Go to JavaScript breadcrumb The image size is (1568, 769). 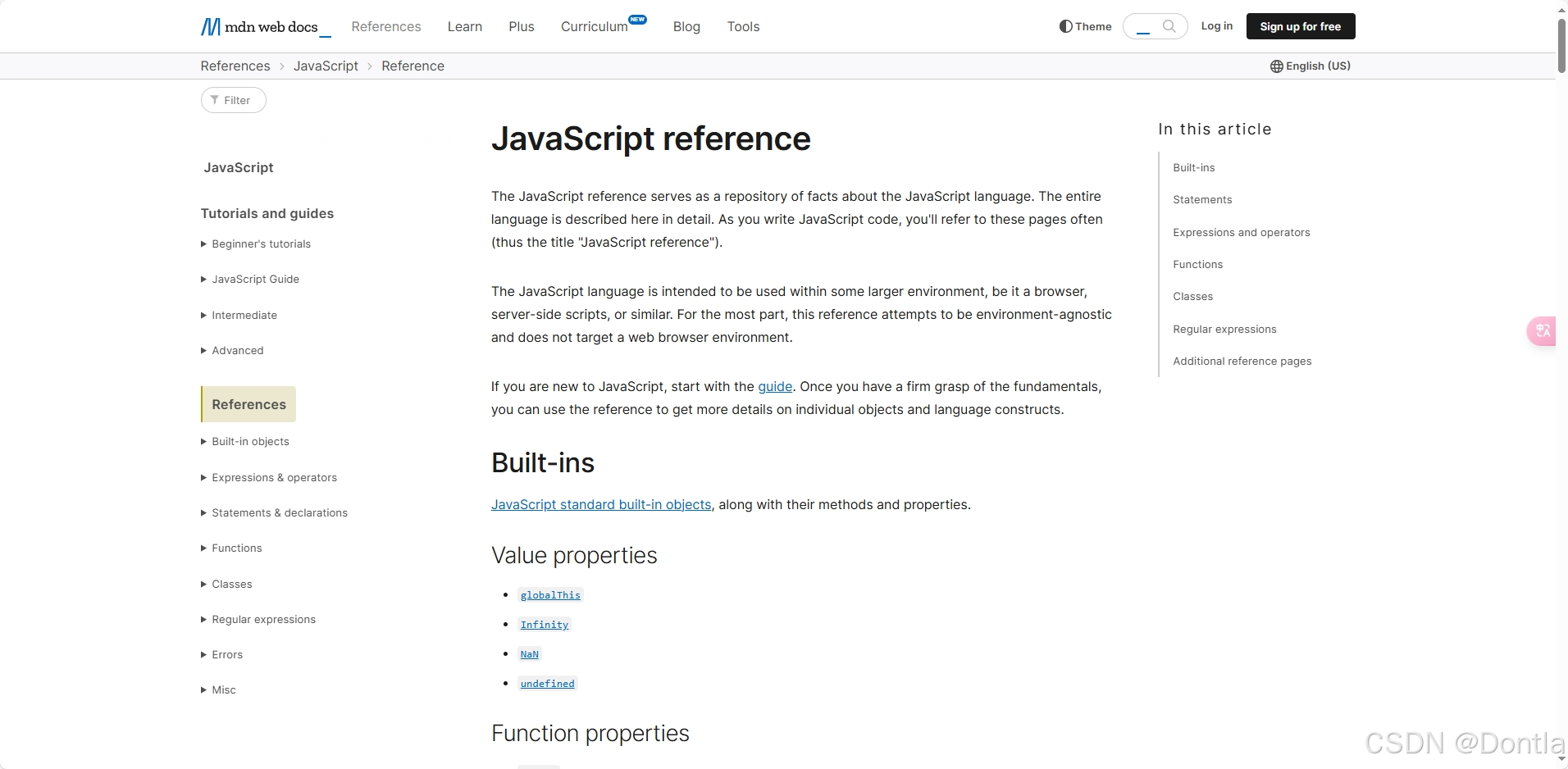click(x=326, y=66)
